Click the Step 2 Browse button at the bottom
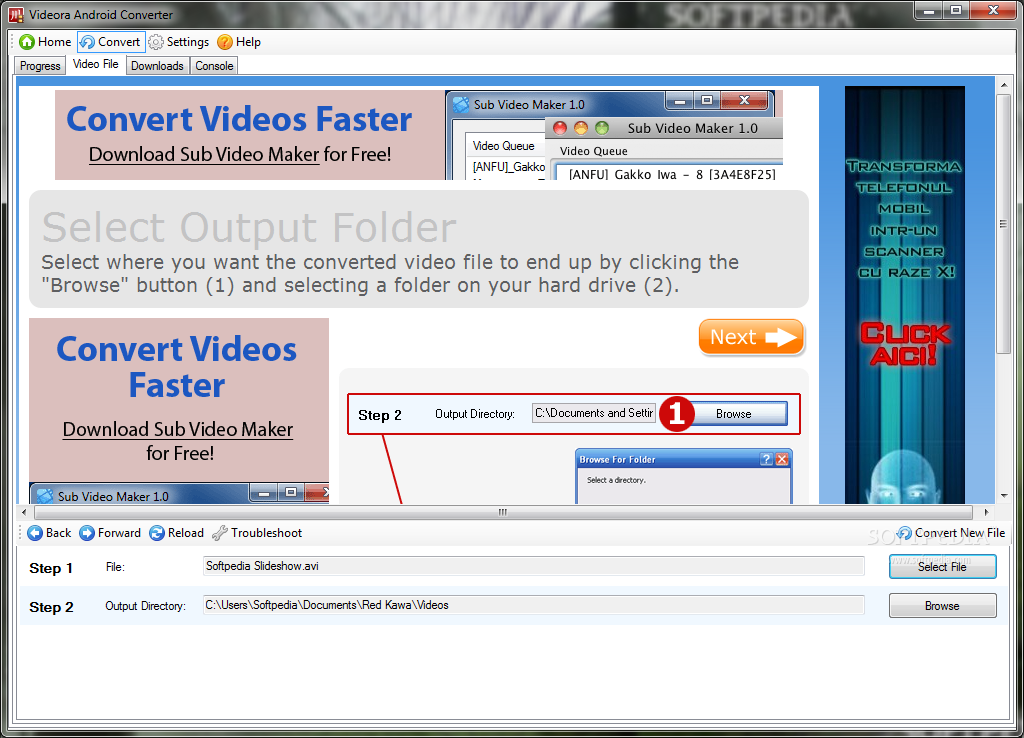Image resolution: width=1024 pixels, height=738 pixels. point(942,605)
